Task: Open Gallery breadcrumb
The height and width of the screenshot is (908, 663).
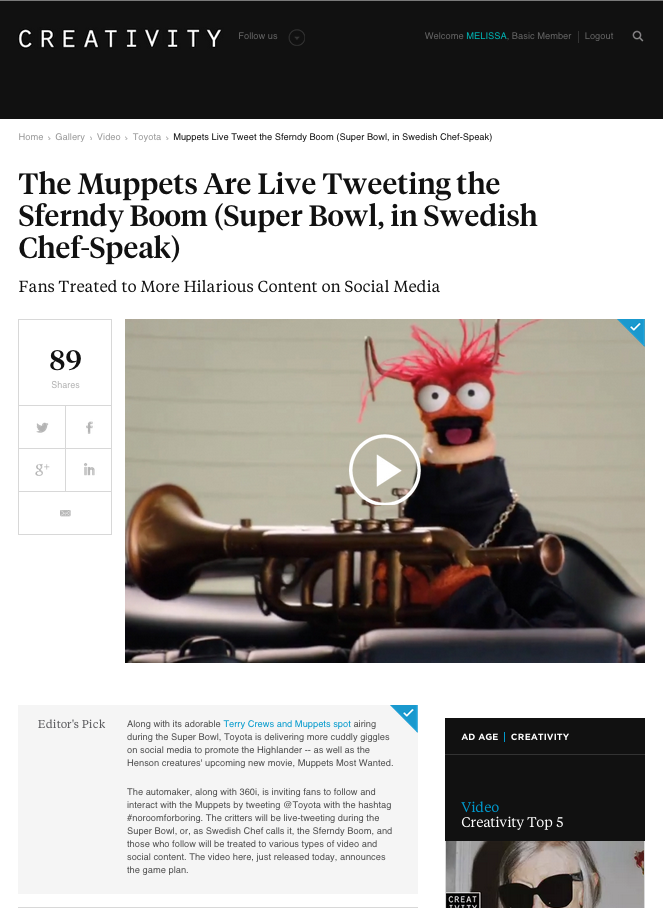Action: [70, 137]
